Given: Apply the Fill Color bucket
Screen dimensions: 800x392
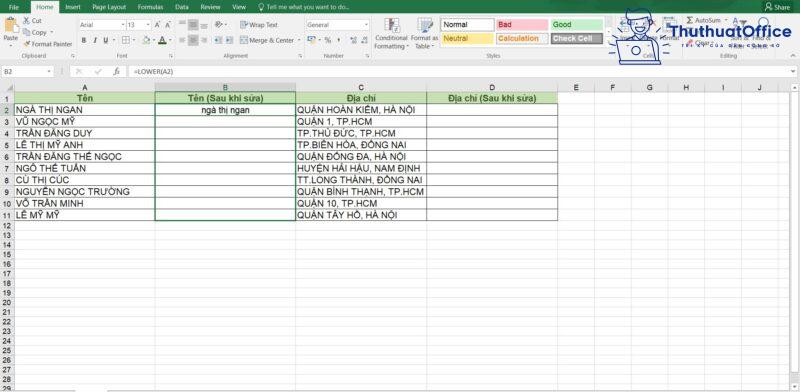Looking at the screenshot, I should [146, 40].
